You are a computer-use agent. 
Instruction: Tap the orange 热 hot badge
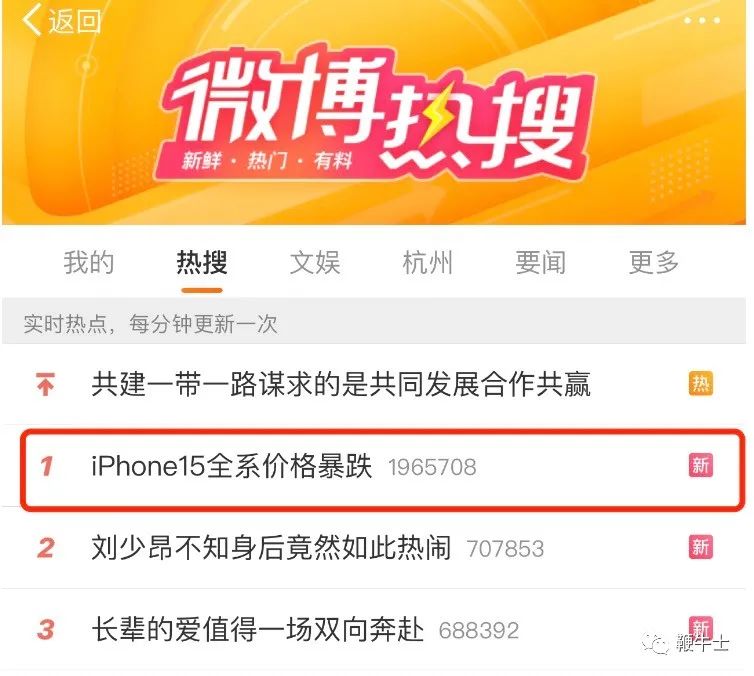click(x=701, y=384)
